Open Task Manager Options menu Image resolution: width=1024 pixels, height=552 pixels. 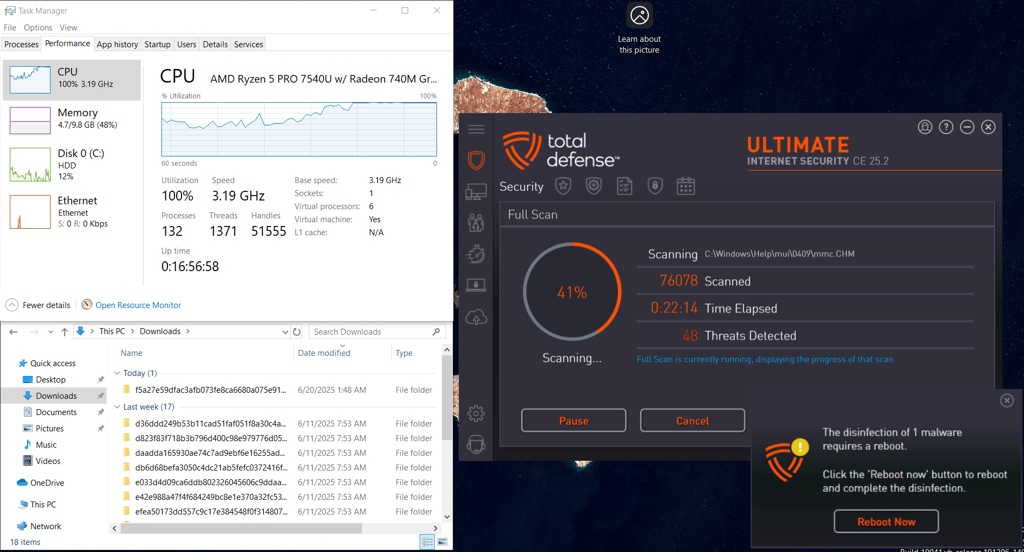tap(38, 27)
